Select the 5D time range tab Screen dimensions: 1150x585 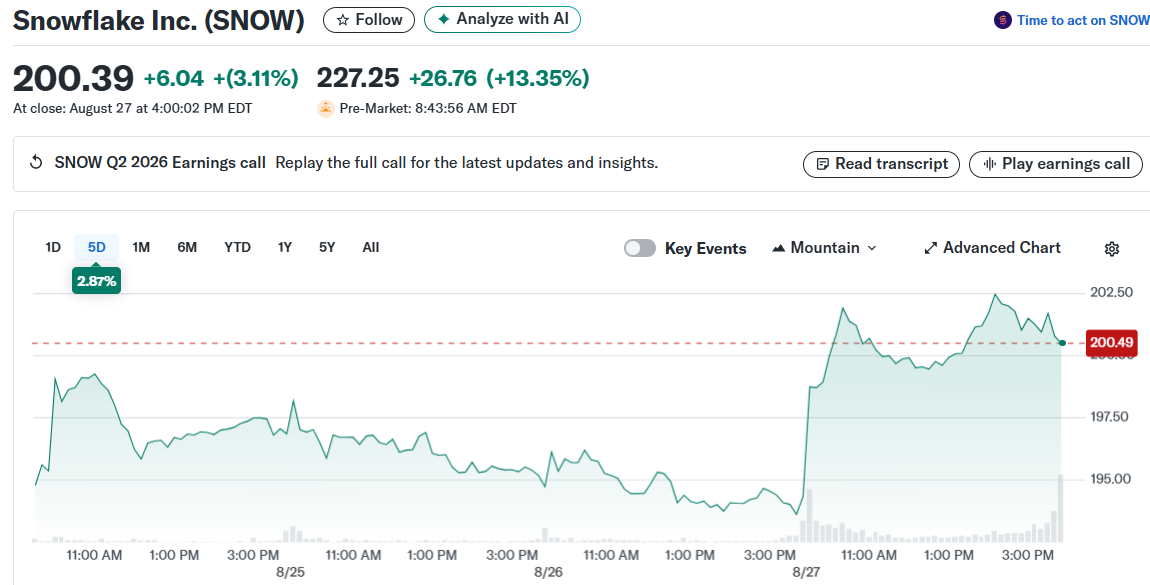tap(97, 248)
